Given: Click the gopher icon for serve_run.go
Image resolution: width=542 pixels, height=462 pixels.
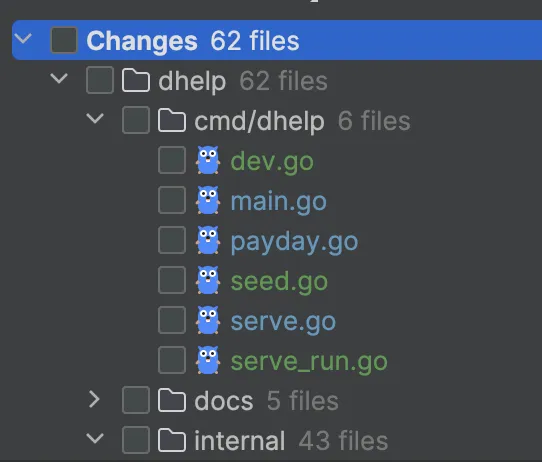Looking at the screenshot, I should (x=208, y=361).
